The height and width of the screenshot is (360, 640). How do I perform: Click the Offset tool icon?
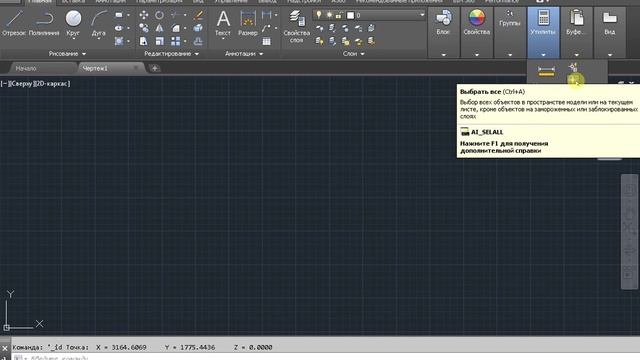pos(198,41)
